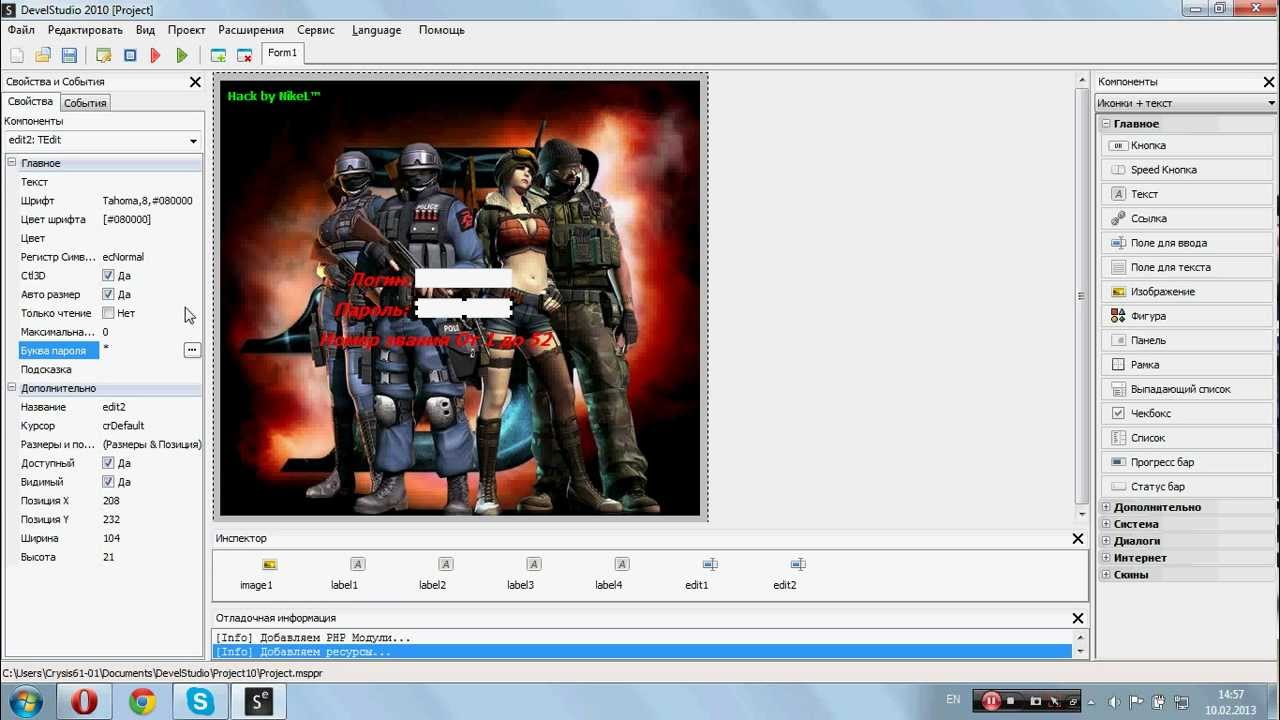Select label3 in the Inspector
Viewport: 1280px width, 720px height.
click(x=520, y=574)
